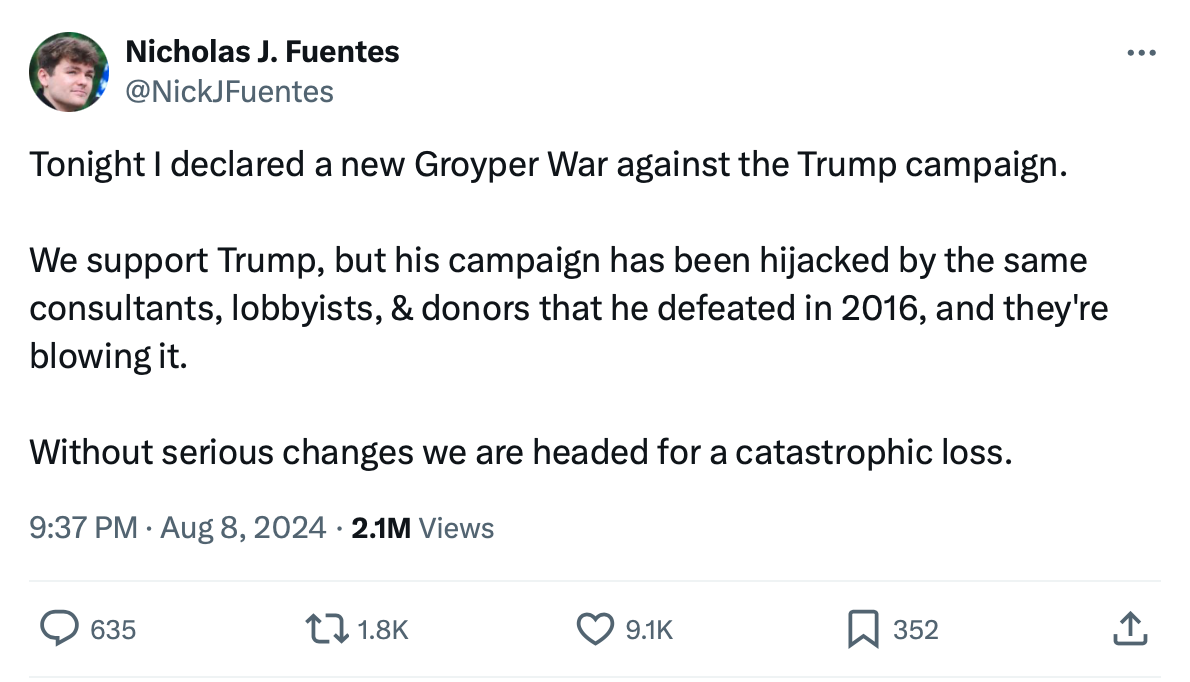Screen dimensions: 1190x682
Task: Open the Nicholas J. Fuentes display name
Action: tap(262, 52)
